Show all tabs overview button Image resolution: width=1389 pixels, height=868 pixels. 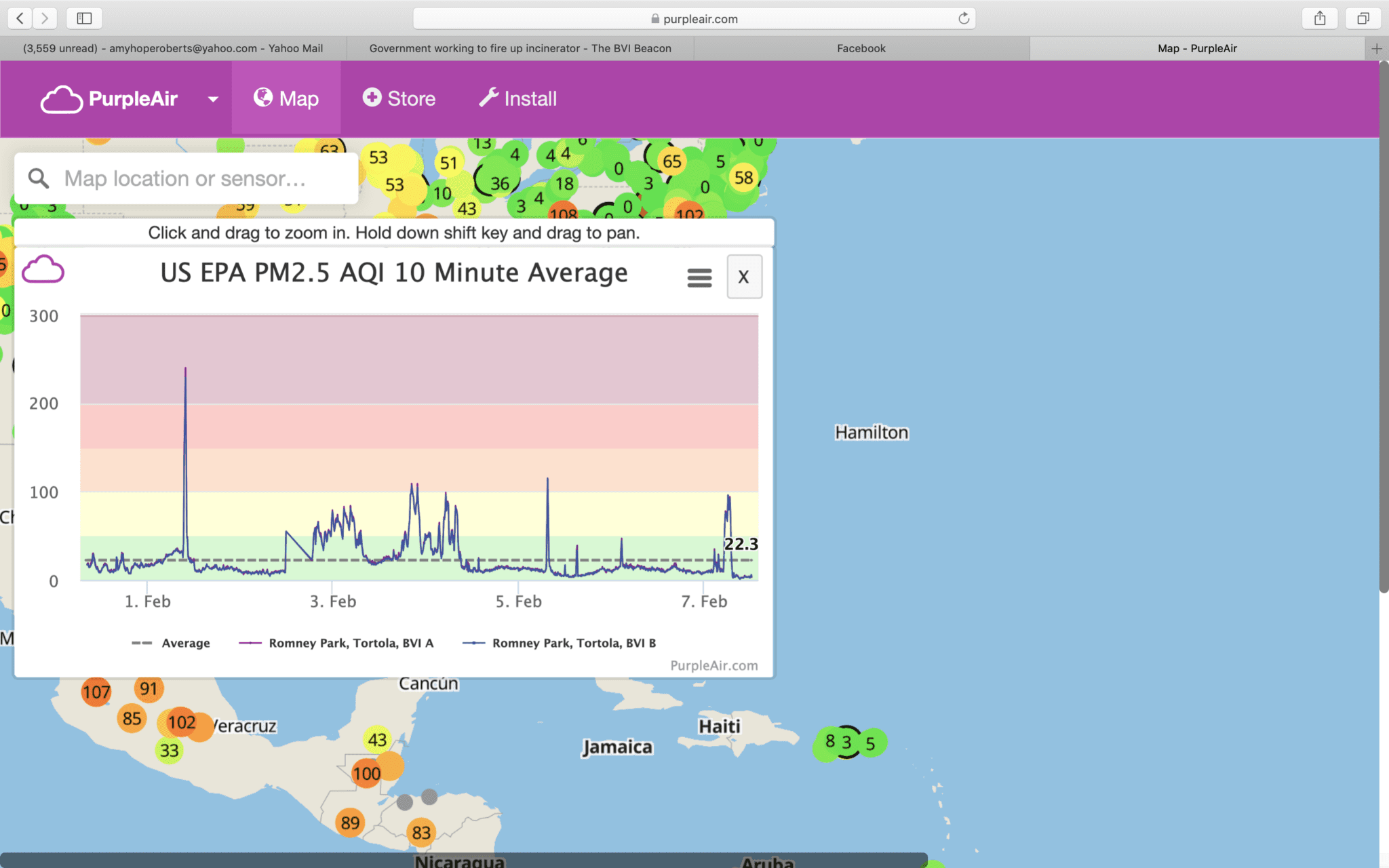coord(1363,18)
